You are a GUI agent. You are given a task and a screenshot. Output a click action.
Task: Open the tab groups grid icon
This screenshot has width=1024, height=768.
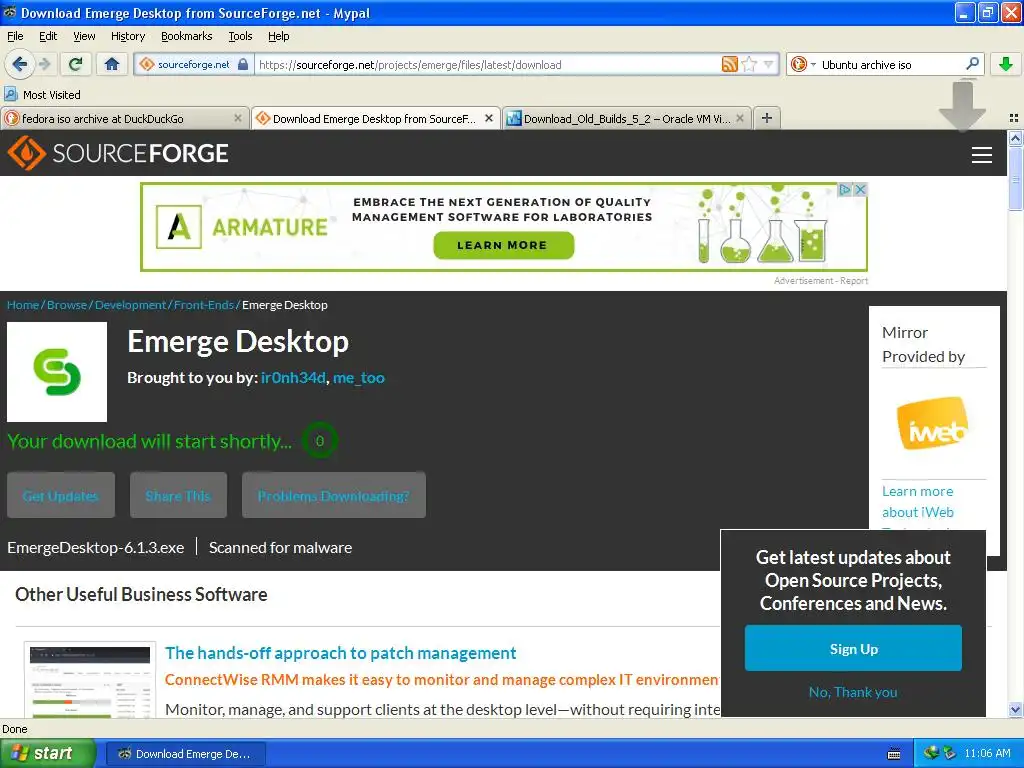(1014, 118)
